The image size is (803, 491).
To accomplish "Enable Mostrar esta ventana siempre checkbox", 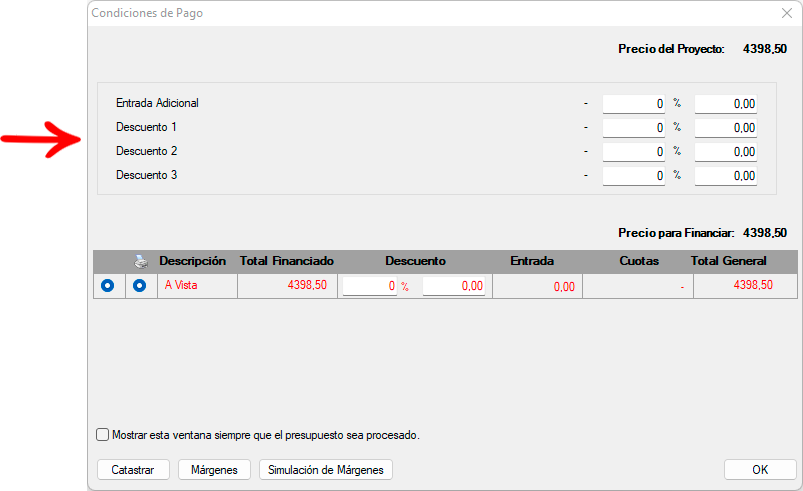I will pyautogui.click(x=102, y=435).
